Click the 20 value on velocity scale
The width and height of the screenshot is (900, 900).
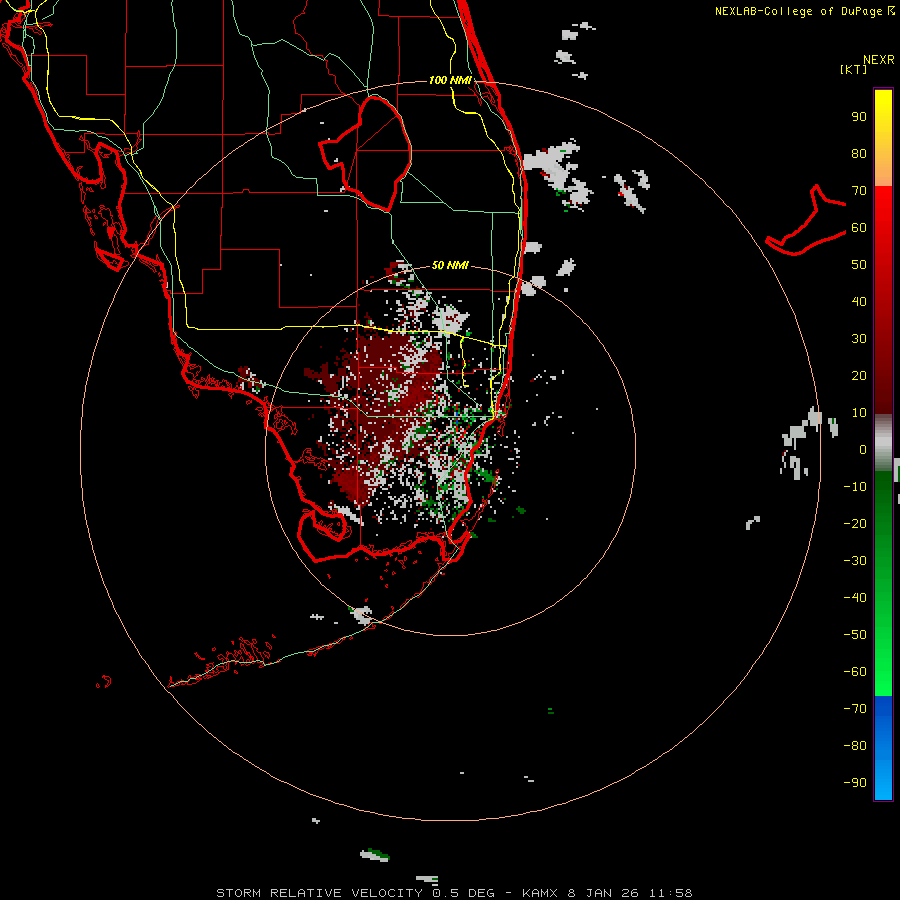859,375
